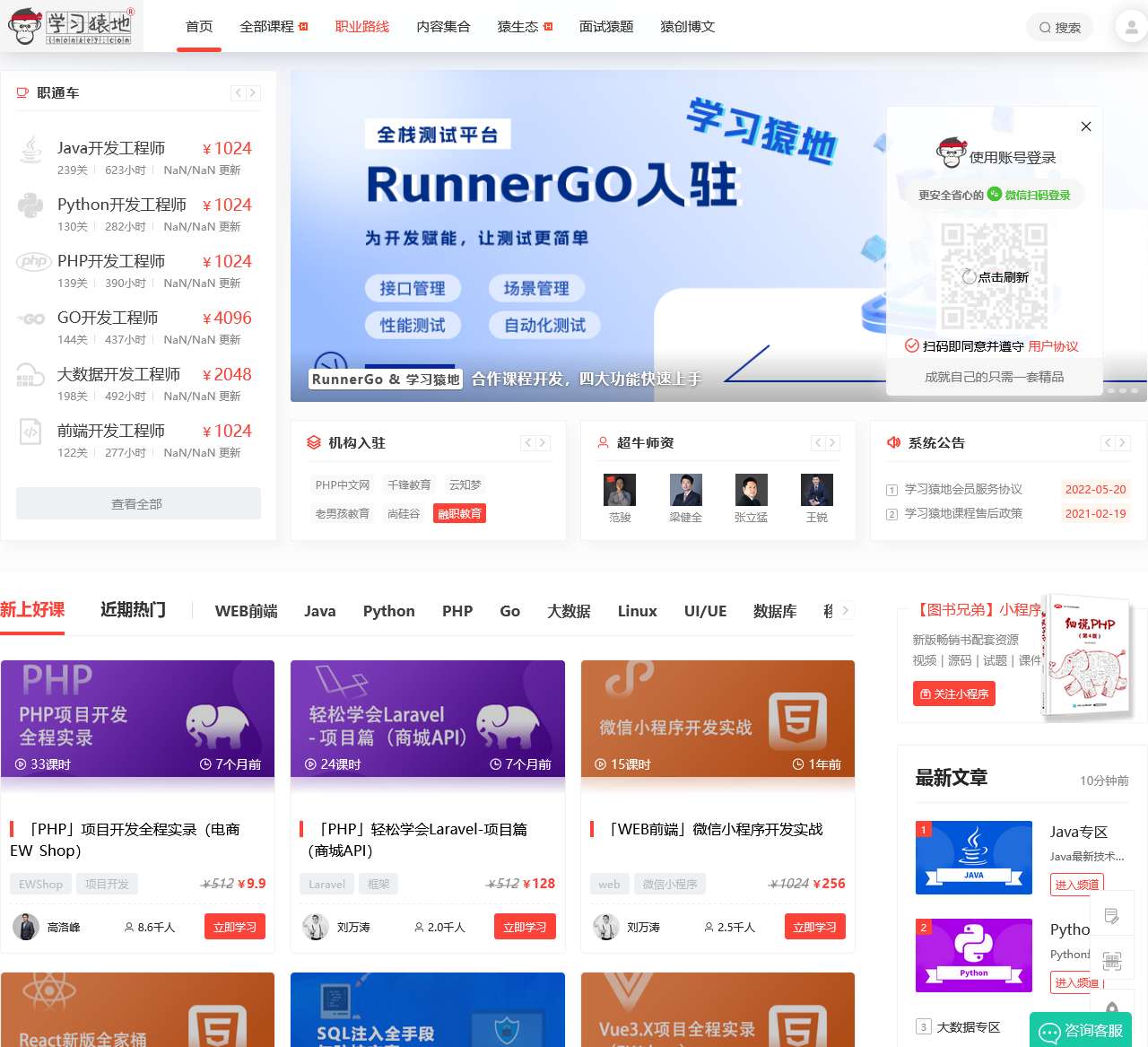Click the PHP开发工程师 php icon
This screenshot has height=1047, width=1148.
[34, 261]
